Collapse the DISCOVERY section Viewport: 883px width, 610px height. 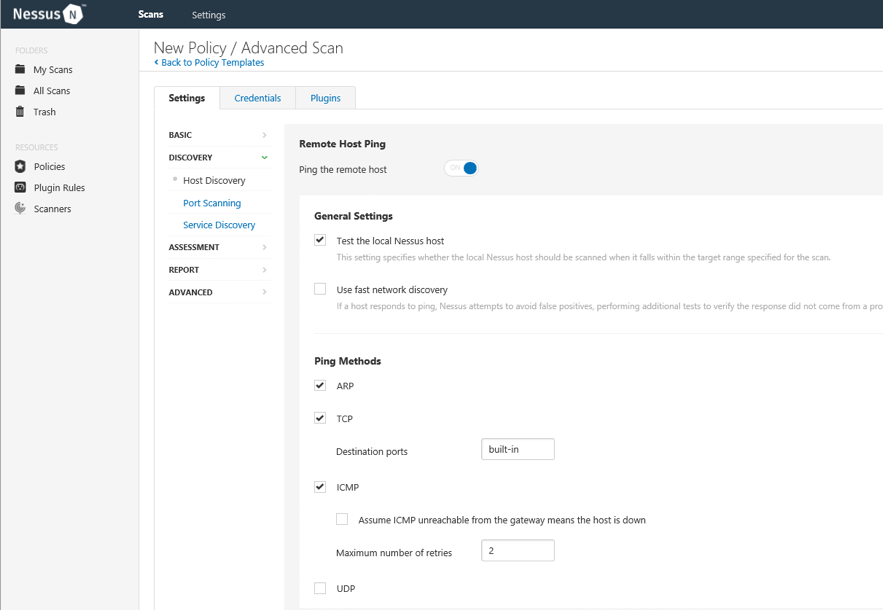[x=218, y=157]
